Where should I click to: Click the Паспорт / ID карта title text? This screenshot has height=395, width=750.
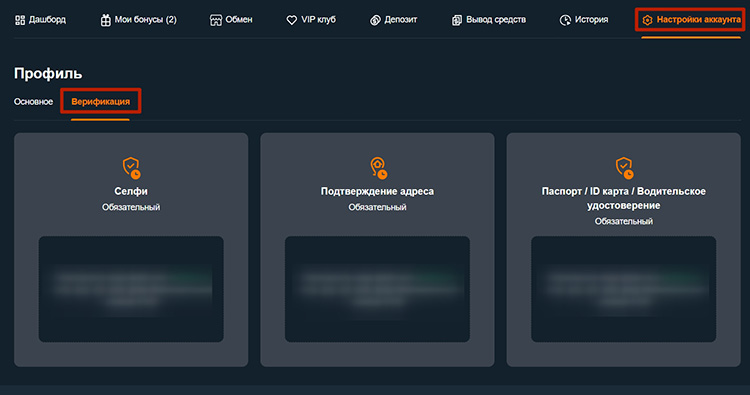point(624,198)
